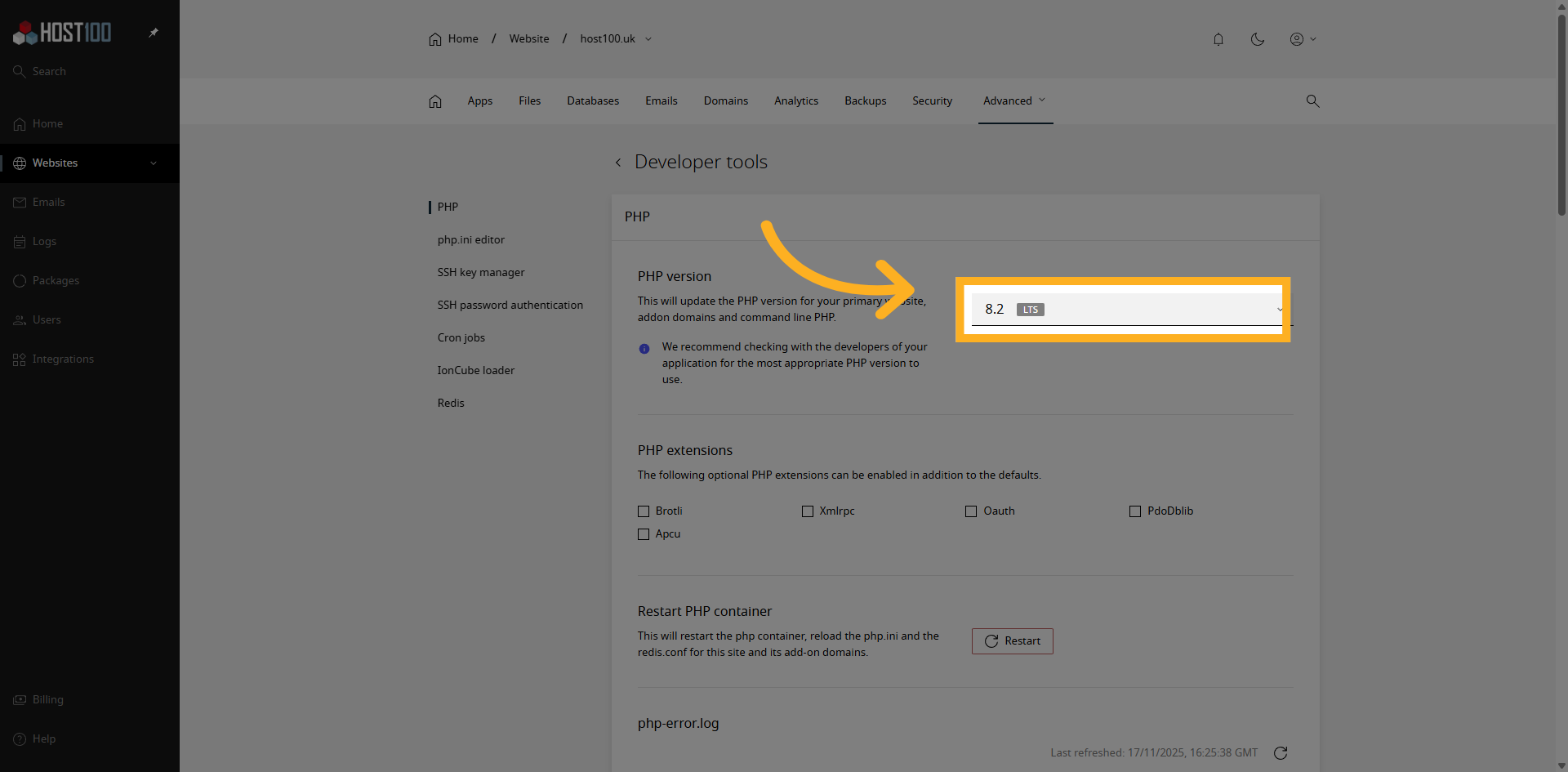Open the user account menu
Viewport: 1568px width, 772px height.
pyautogui.click(x=1303, y=38)
